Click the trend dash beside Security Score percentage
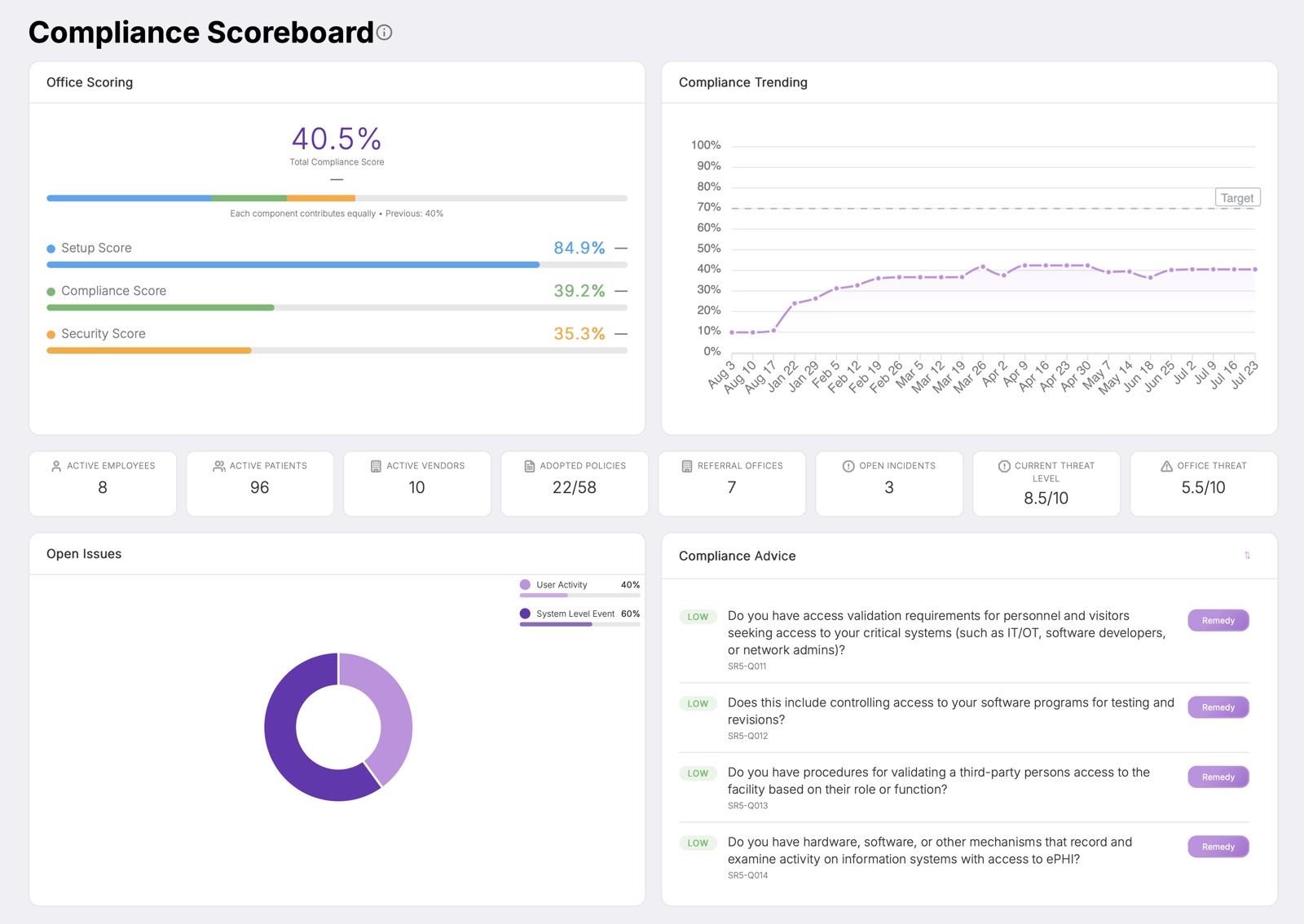 (x=621, y=334)
